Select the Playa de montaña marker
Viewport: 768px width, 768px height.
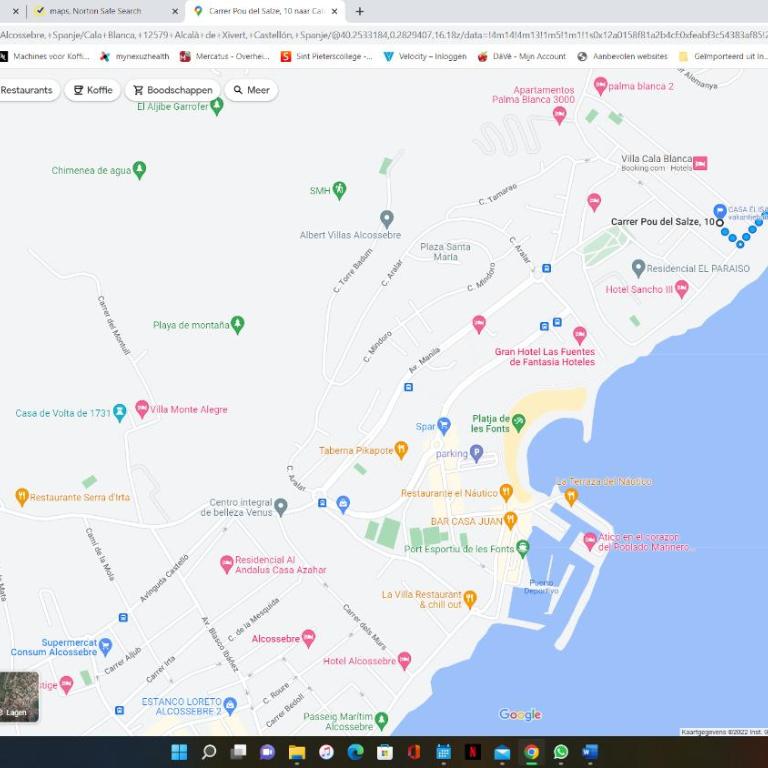click(x=238, y=325)
